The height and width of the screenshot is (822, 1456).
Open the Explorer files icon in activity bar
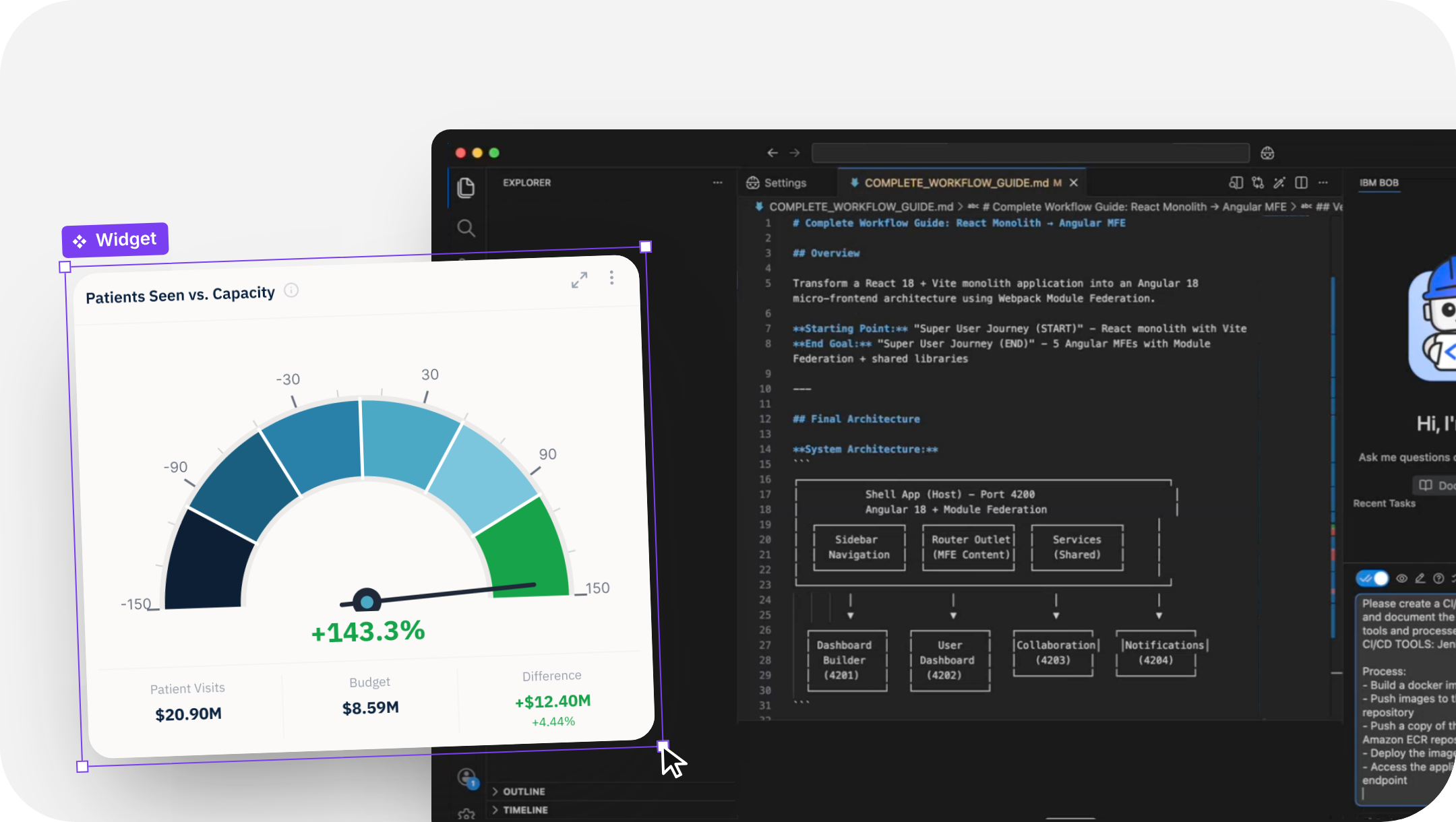[x=466, y=187]
